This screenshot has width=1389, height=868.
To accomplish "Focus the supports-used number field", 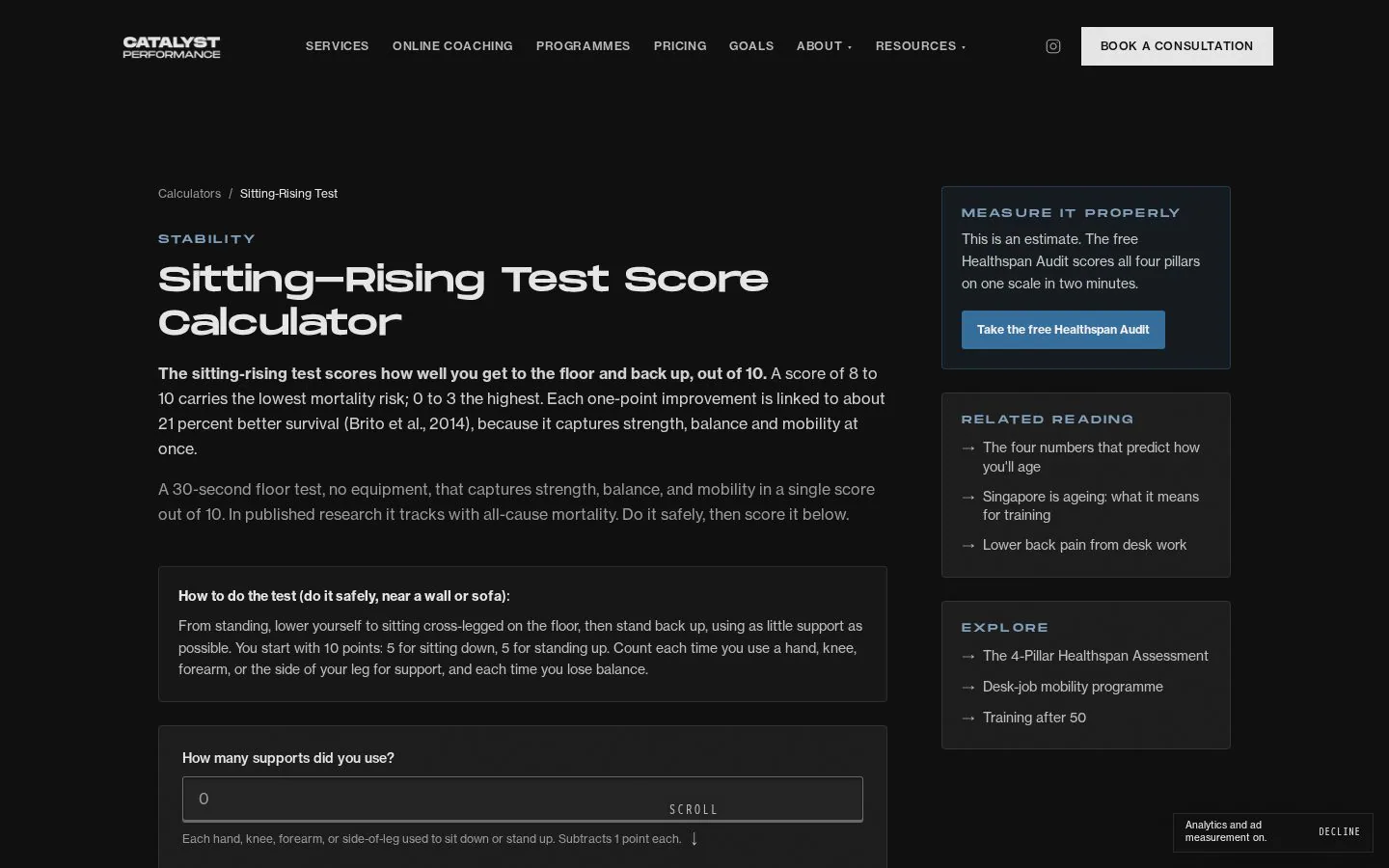I will pos(523,800).
